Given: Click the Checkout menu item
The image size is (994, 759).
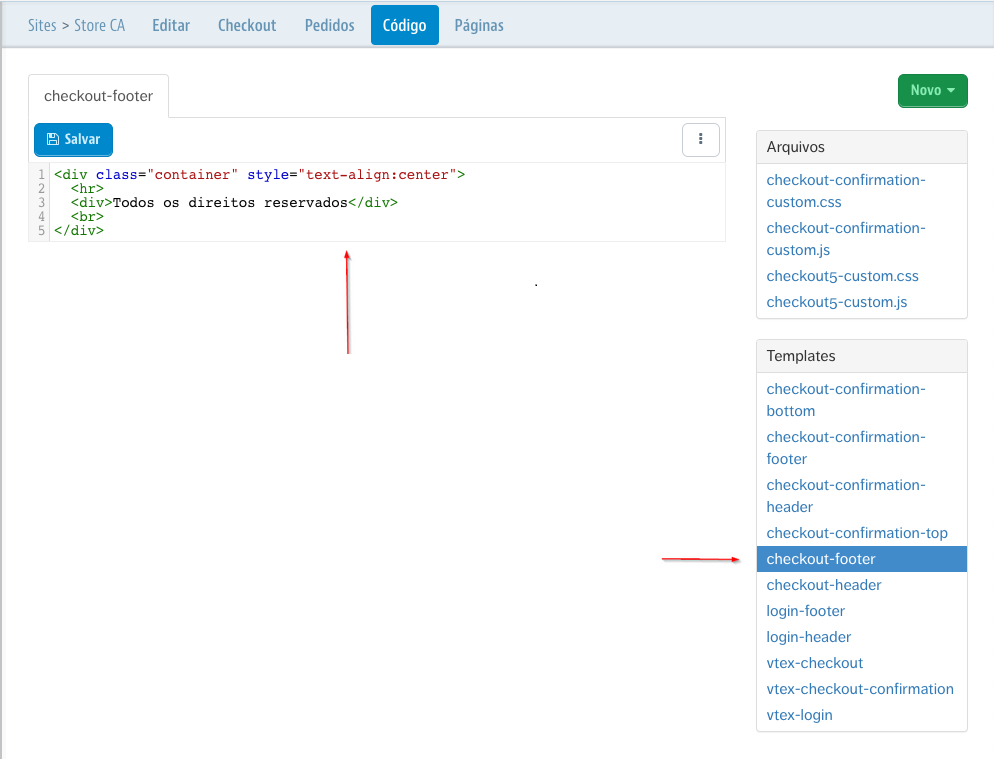Looking at the screenshot, I should (246, 24).
